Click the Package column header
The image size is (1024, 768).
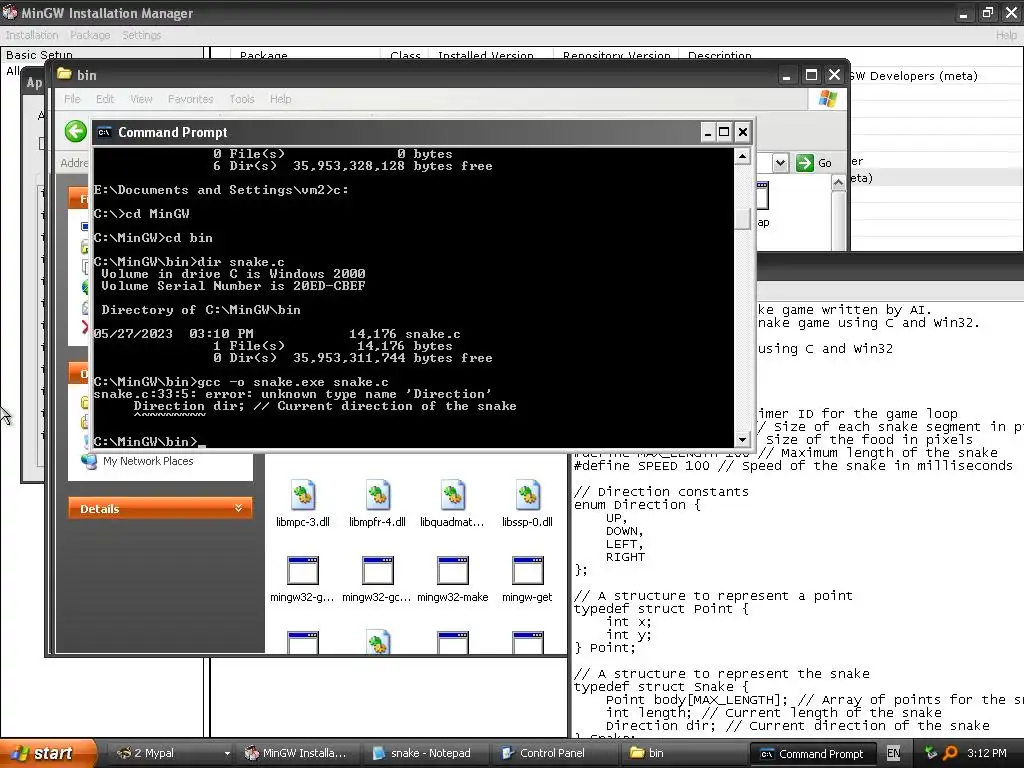click(x=263, y=56)
